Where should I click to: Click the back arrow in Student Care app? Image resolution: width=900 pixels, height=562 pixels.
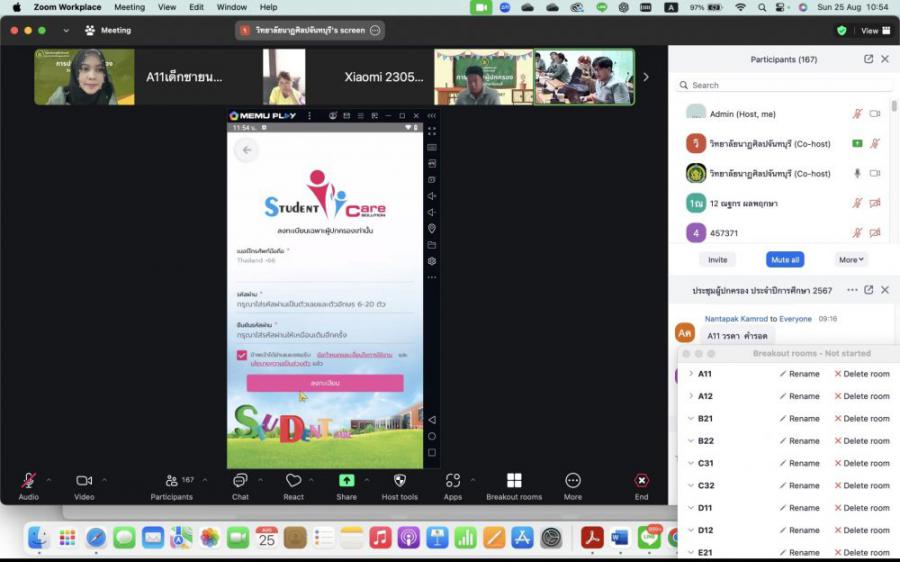tap(246, 150)
